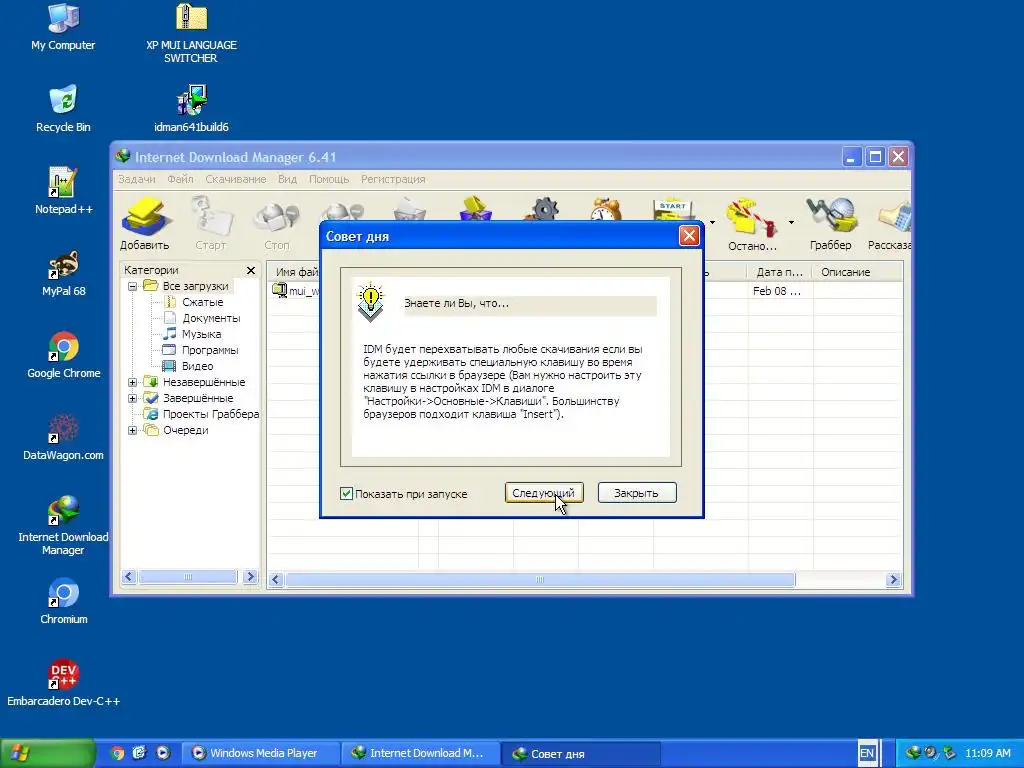Viewport: 1024px width, 768px height.
Task: Click the Старт toolbar icon
Action: tap(210, 224)
